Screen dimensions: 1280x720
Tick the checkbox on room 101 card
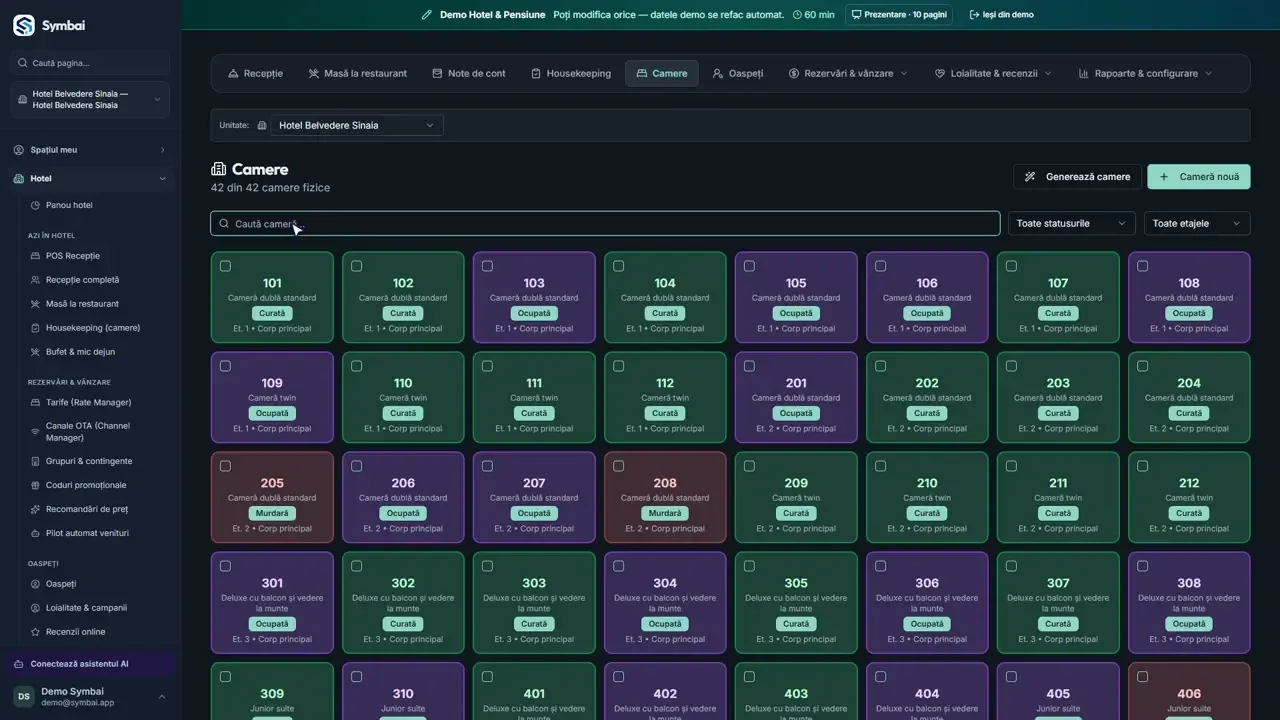pyautogui.click(x=225, y=266)
